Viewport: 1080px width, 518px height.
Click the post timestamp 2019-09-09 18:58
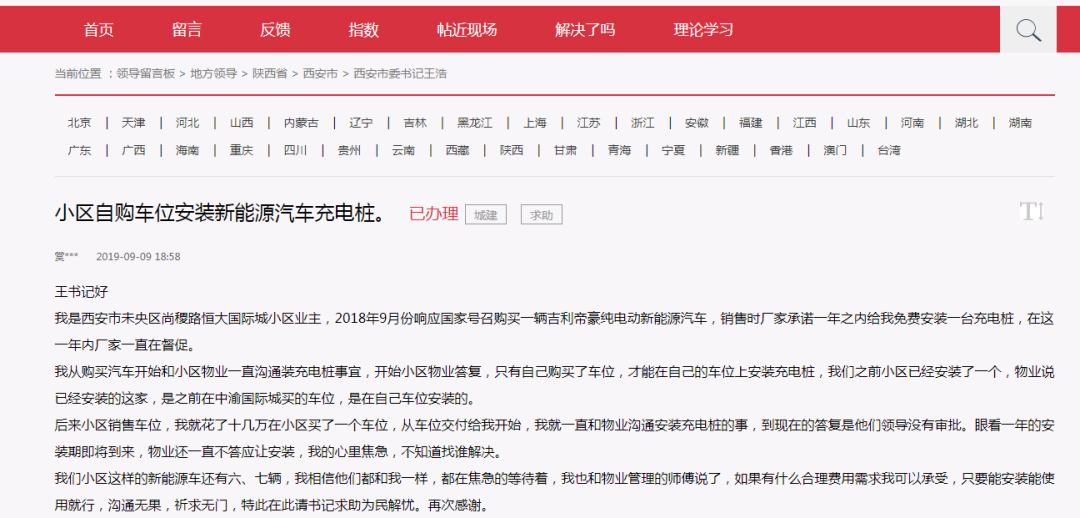tap(138, 256)
